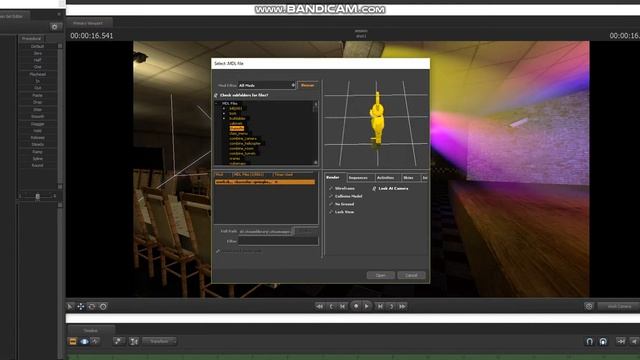Expand the third subfolder under MDL Files

224,118
